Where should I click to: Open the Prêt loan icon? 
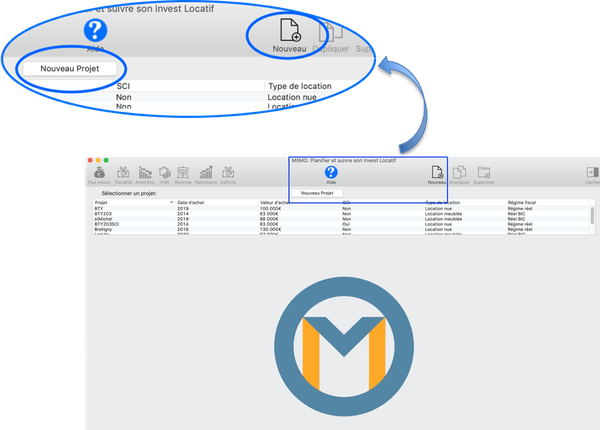pos(165,173)
